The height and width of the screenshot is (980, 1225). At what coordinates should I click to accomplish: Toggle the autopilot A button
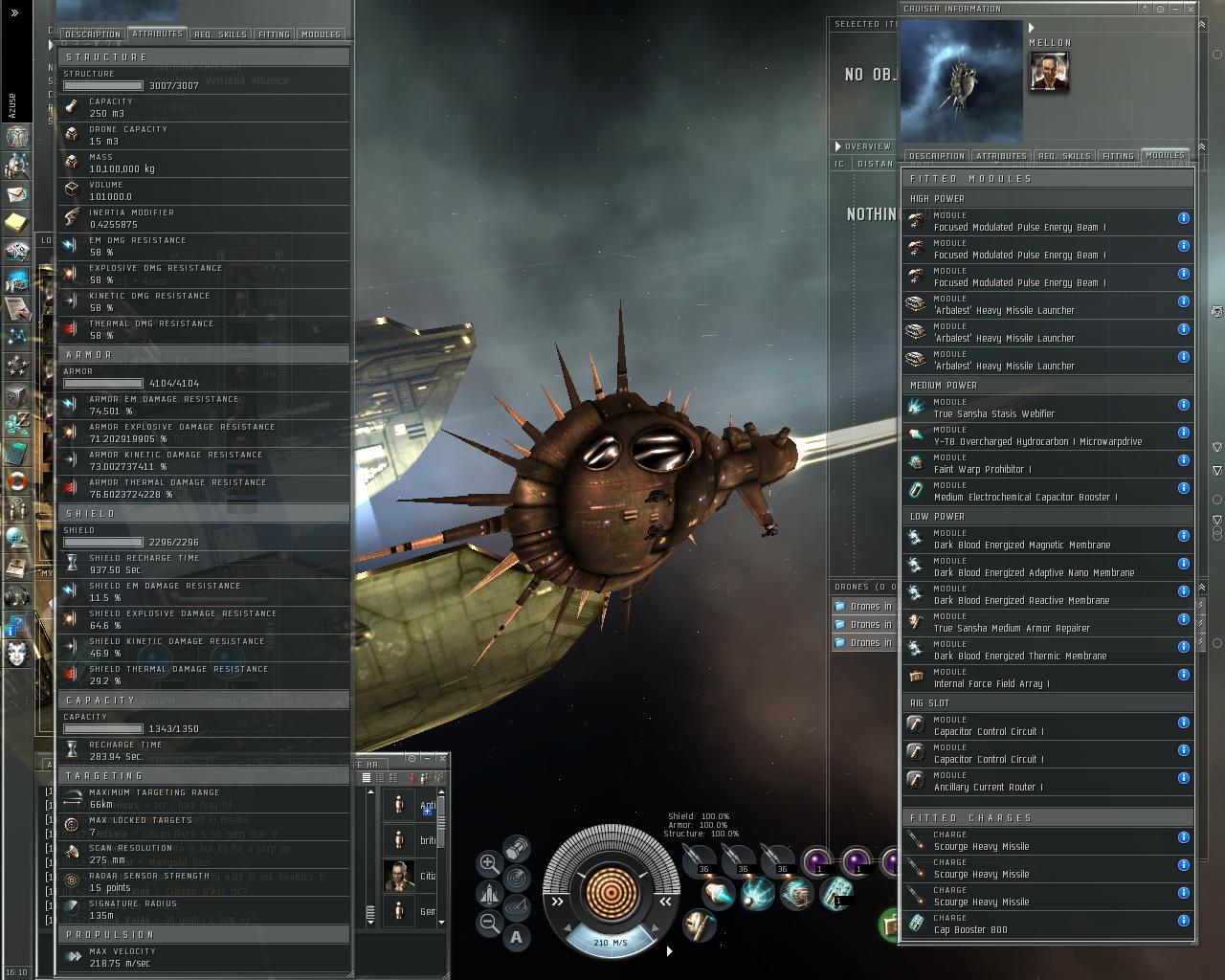(517, 937)
